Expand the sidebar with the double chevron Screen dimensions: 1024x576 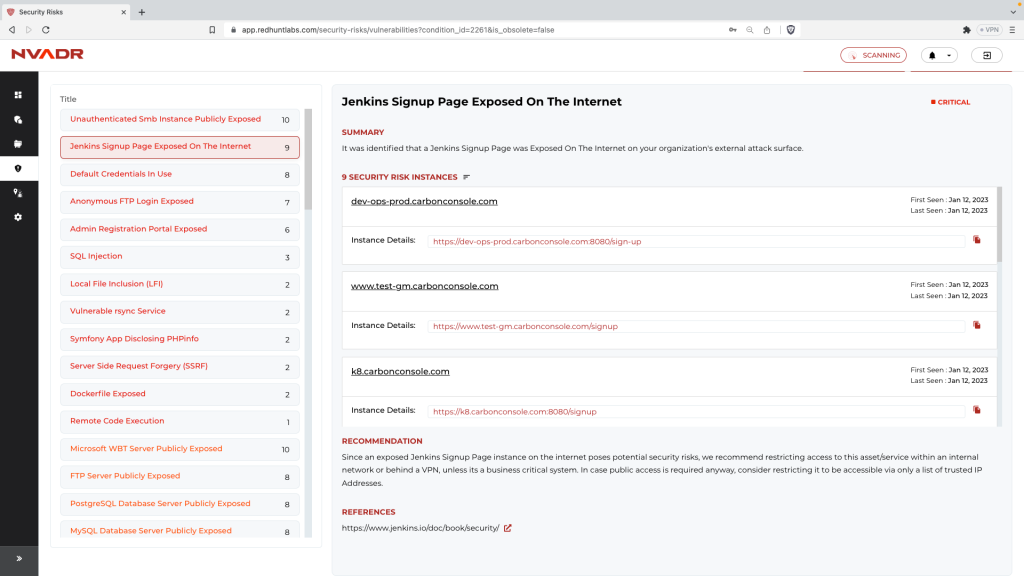pos(18,558)
